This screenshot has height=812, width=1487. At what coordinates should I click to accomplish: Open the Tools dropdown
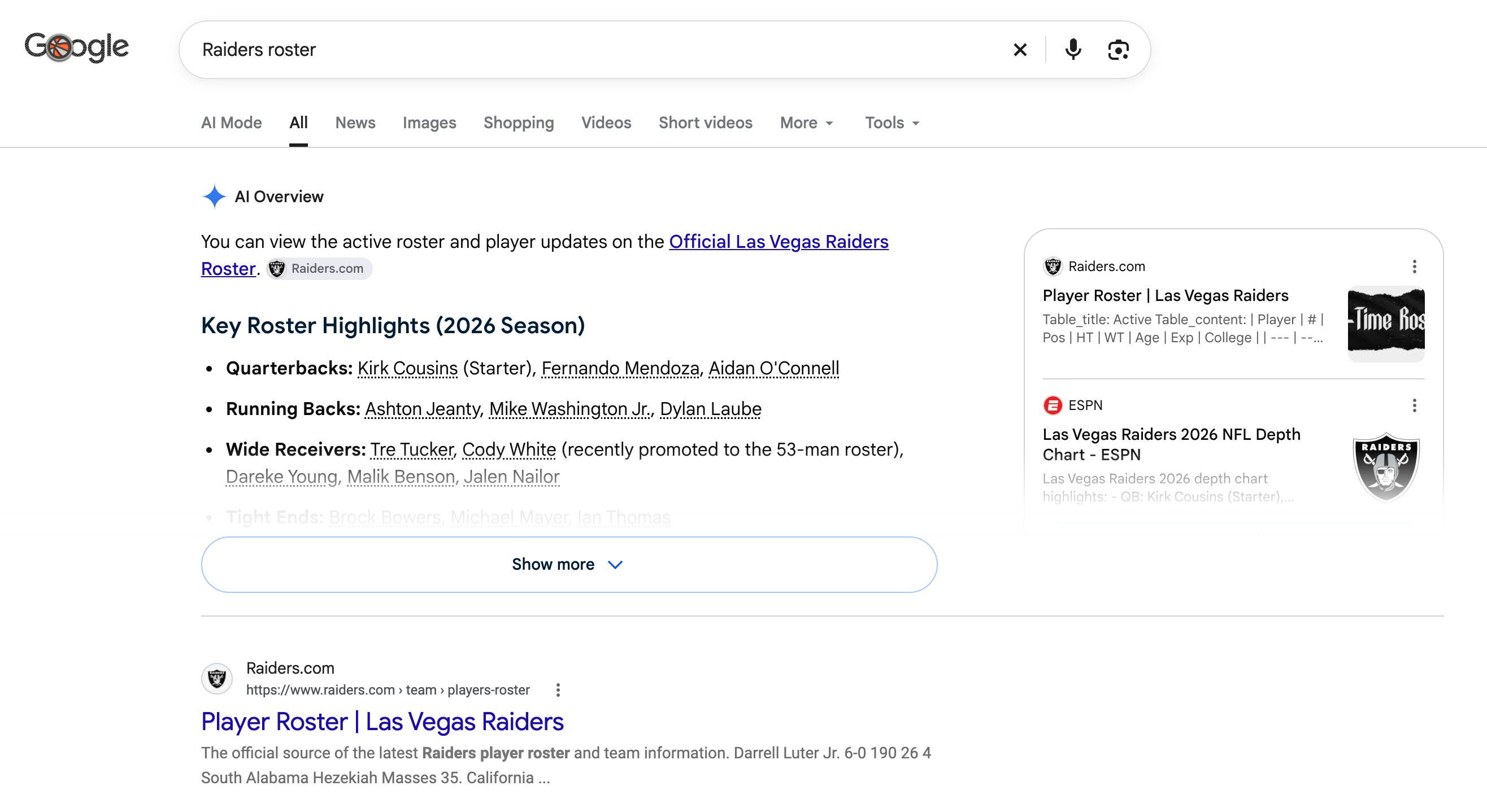[x=892, y=123]
